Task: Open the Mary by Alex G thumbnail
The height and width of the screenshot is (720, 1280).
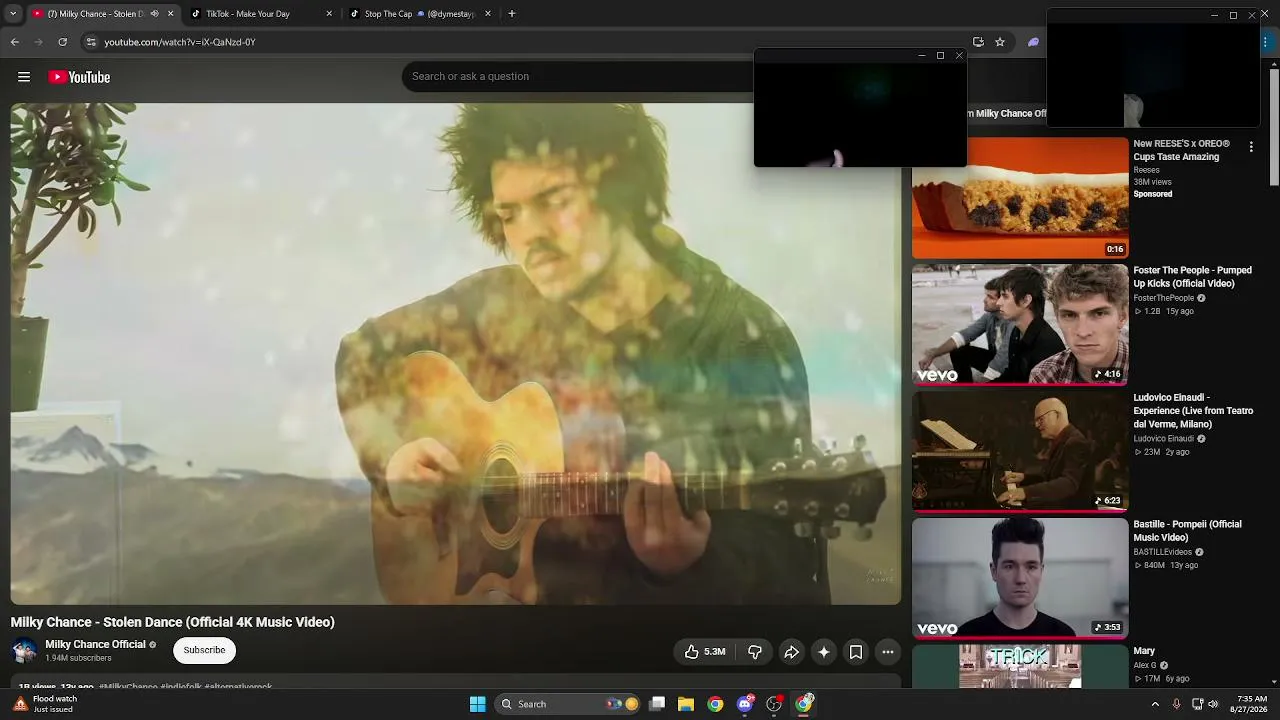Action: tap(1020, 666)
